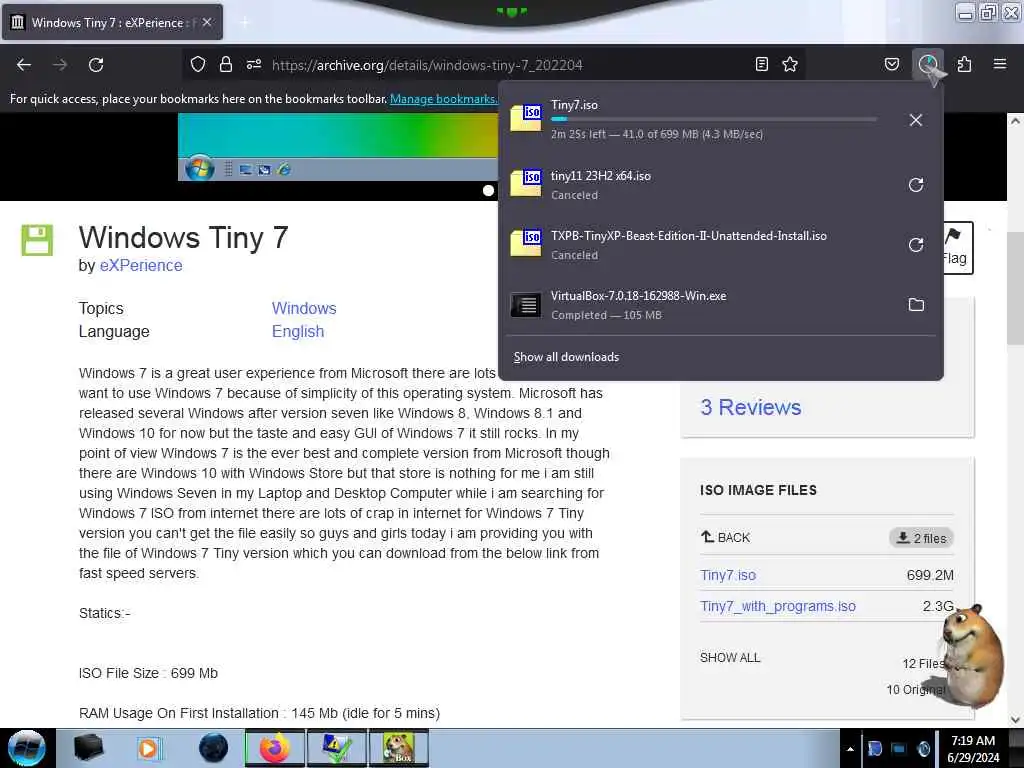
Task: Click the downloads toolbar button
Action: coord(927,64)
